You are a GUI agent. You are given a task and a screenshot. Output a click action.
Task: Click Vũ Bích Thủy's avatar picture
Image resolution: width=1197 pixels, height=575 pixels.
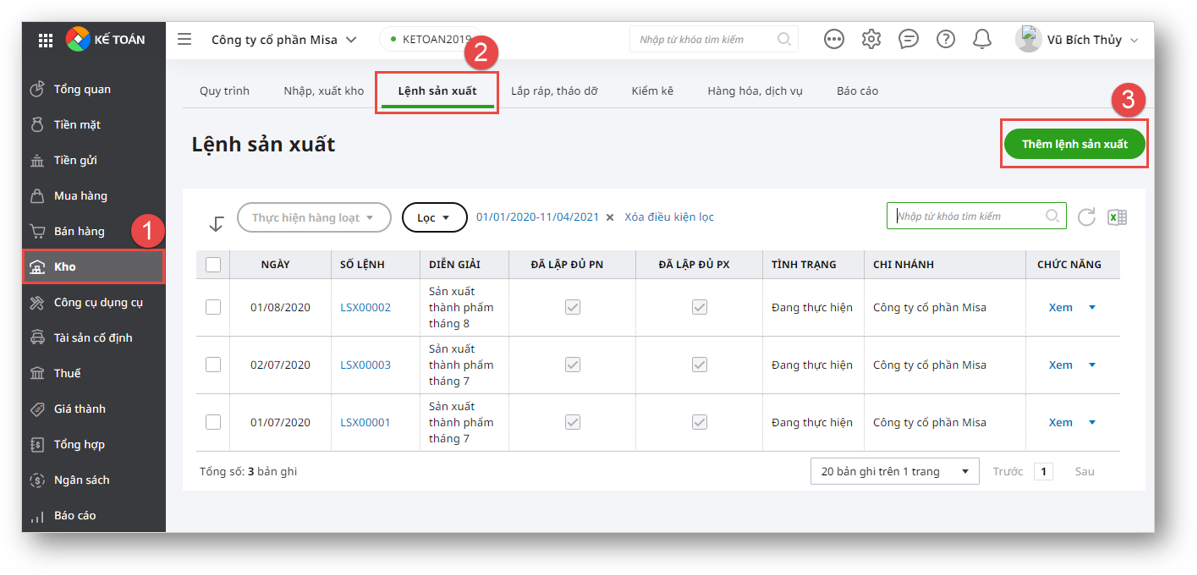(x=1028, y=39)
